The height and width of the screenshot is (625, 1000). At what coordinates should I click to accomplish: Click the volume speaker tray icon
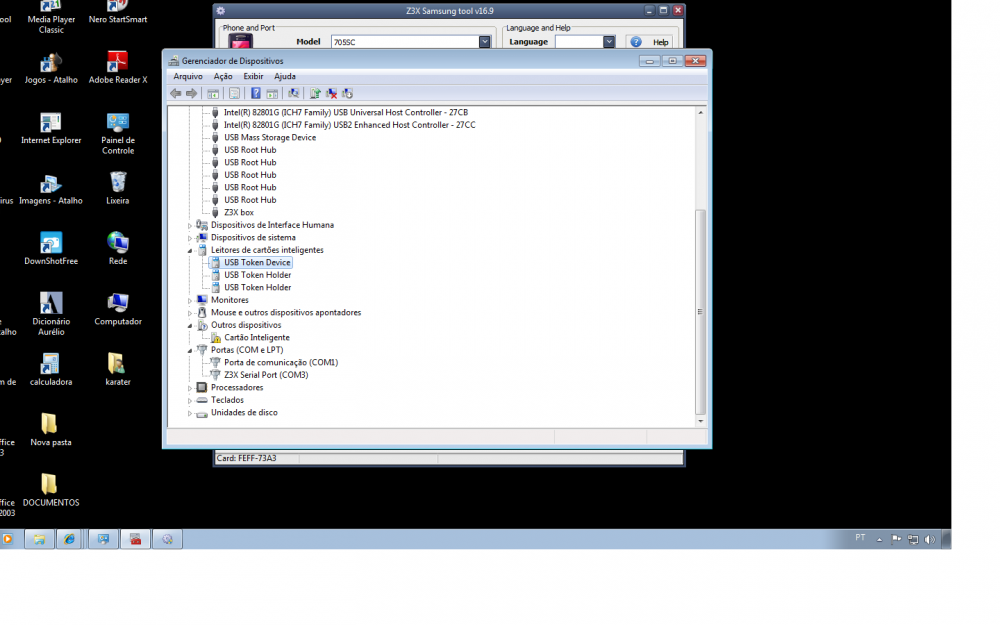pos(930,540)
